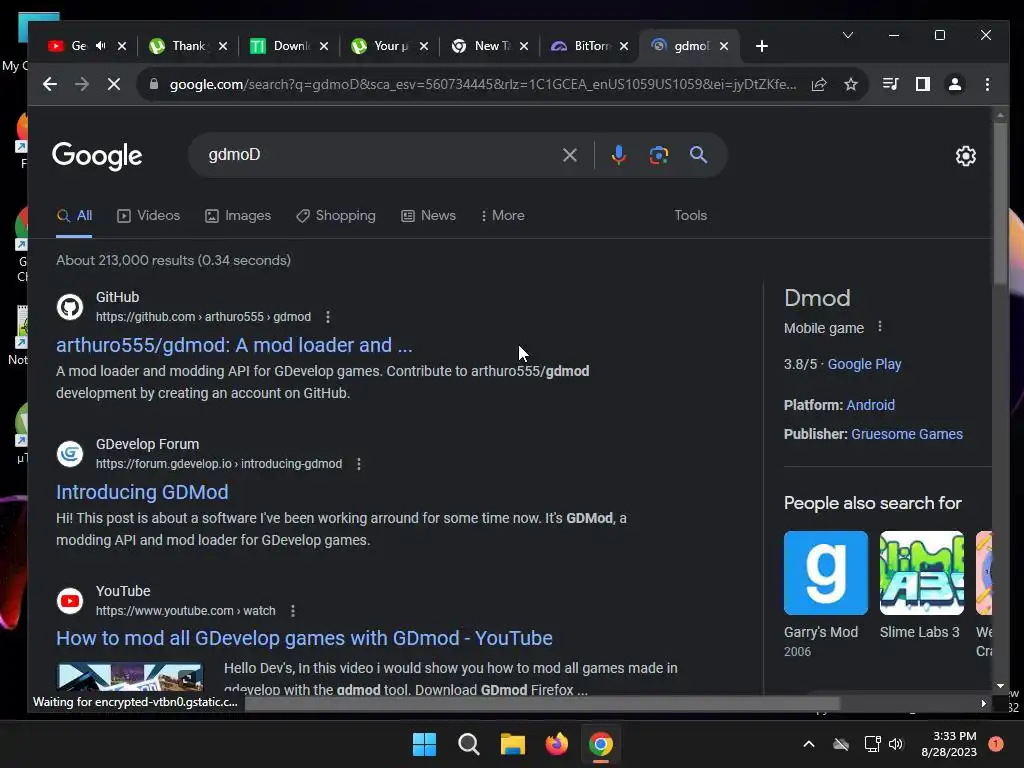1024x768 pixels.
Task: Share this page icon in address bar
Action: coord(819,84)
